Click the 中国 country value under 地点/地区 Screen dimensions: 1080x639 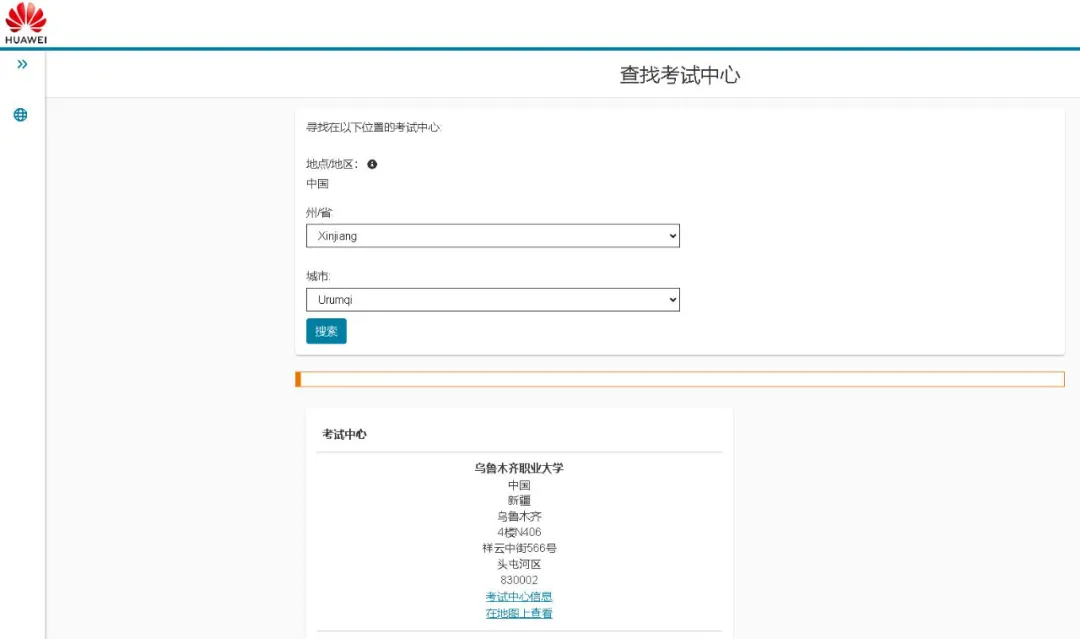[318, 183]
